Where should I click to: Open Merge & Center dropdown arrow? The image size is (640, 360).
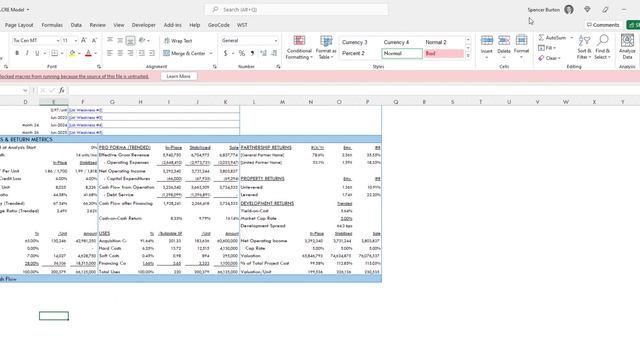pos(211,53)
